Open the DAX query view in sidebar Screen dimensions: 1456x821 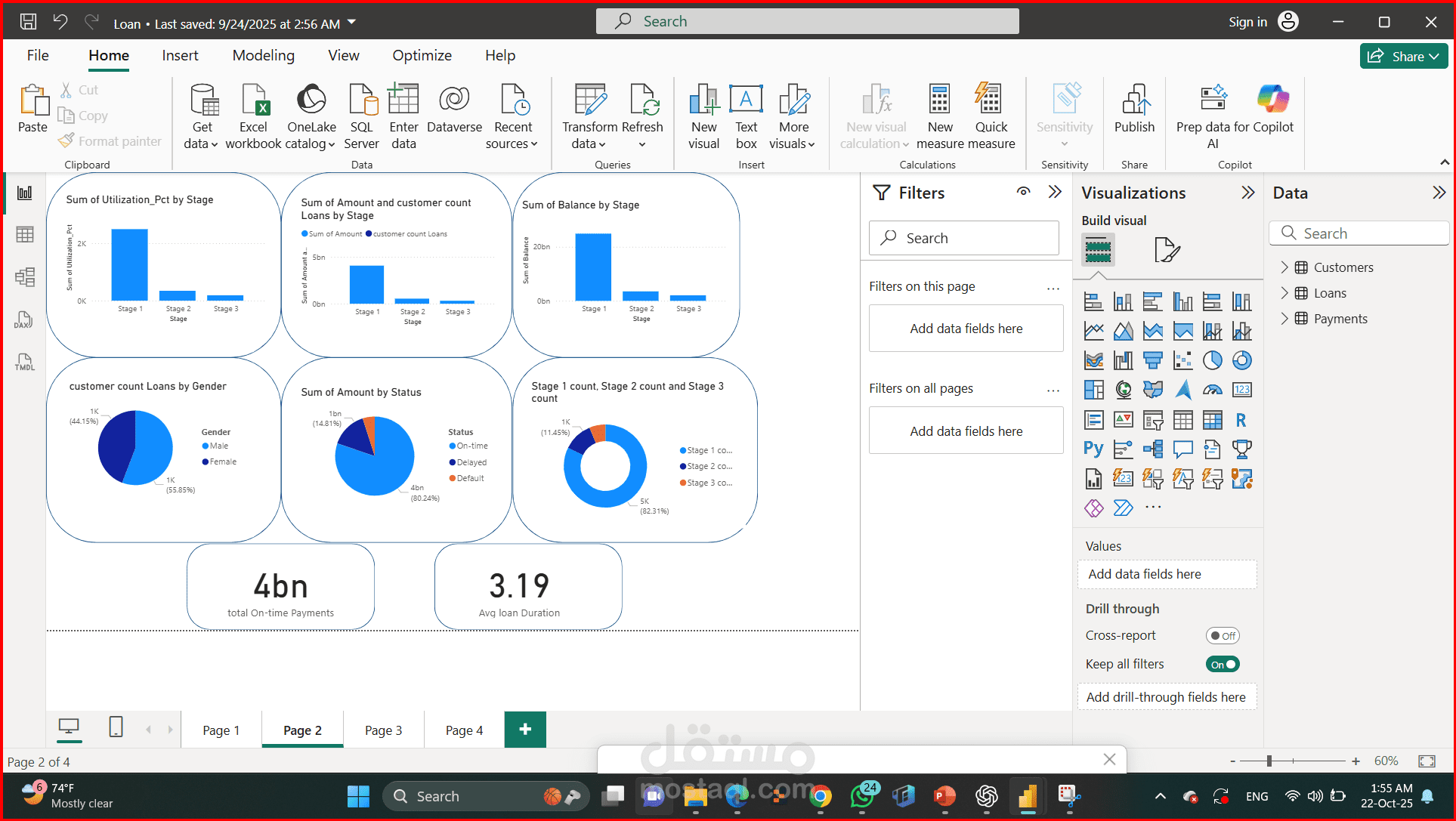[24, 320]
